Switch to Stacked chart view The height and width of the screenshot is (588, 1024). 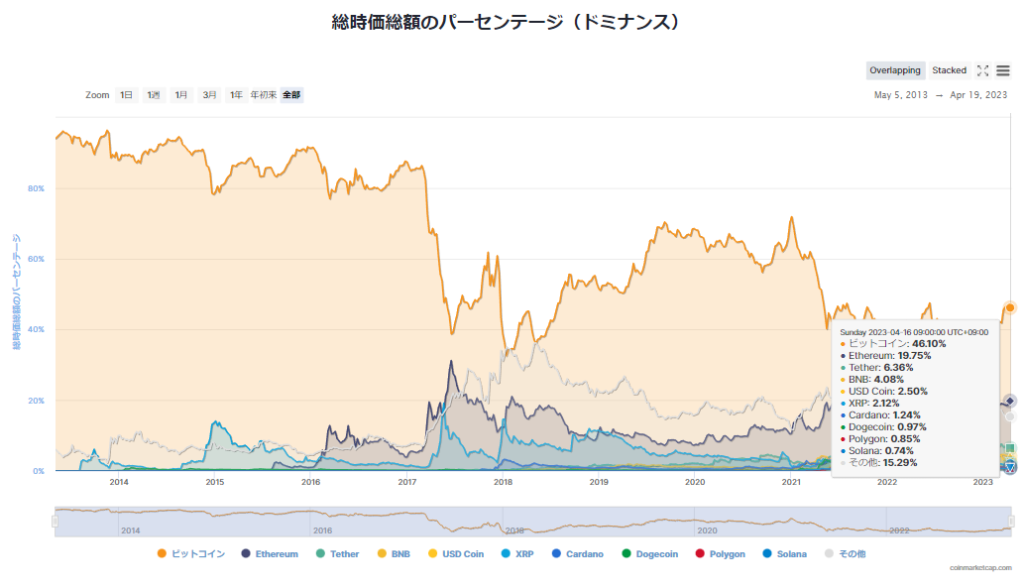click(949, 71)
